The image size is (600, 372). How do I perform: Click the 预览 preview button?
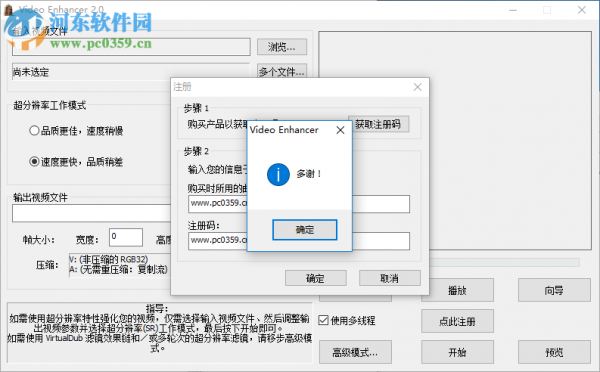tap(554, 352)
